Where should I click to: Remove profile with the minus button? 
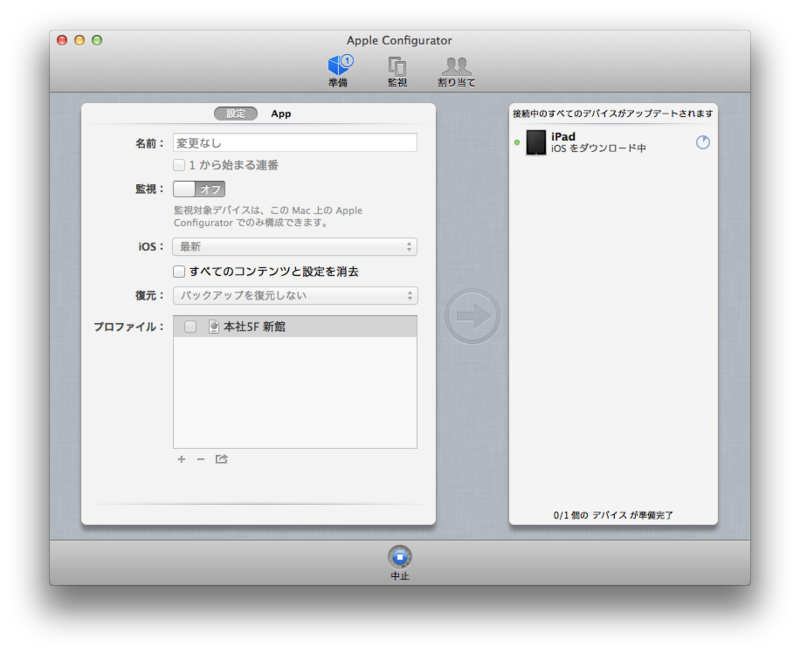pyautogui.click(x=201, y=460)
